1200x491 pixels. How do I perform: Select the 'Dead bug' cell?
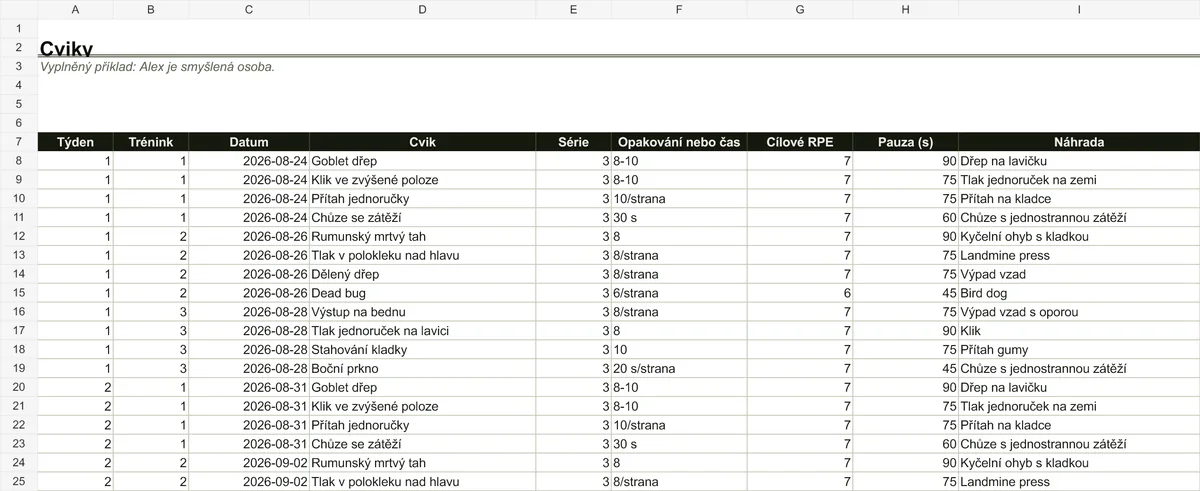click(422, 293)
